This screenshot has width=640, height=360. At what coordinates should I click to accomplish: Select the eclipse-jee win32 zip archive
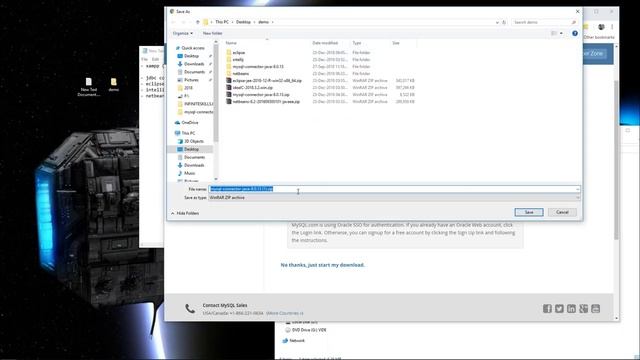(267, 80)
